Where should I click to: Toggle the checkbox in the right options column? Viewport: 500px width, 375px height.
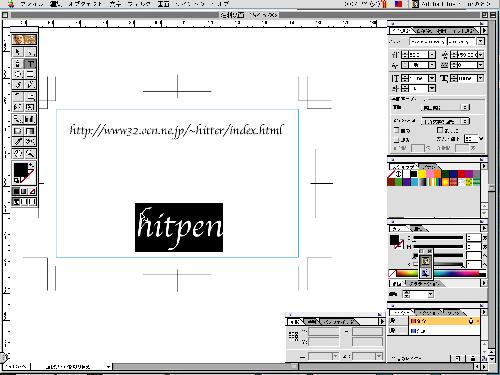tap(440, 130)
